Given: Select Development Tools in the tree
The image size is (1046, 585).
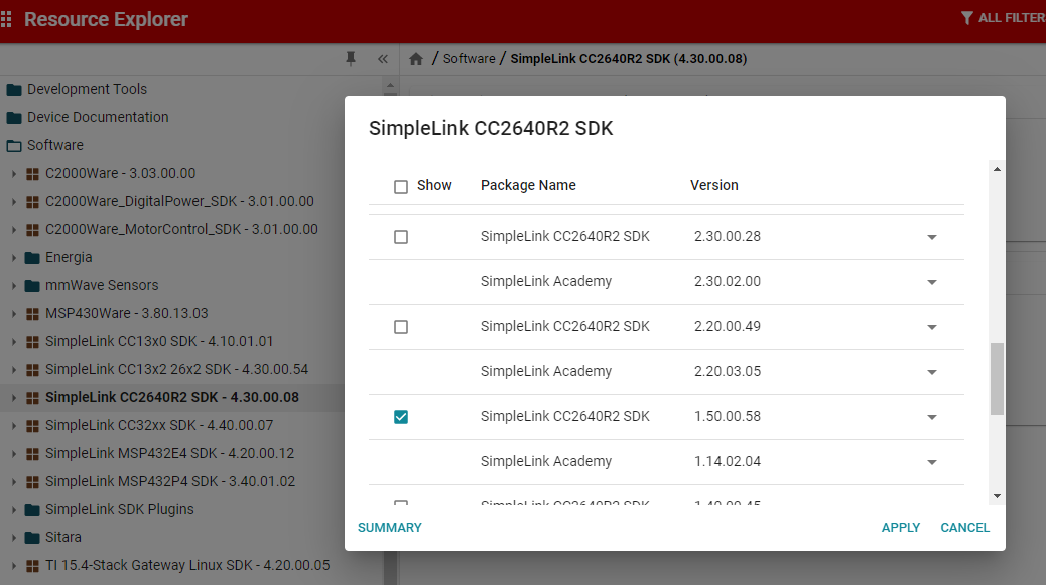Looking at the screenshot, I should [87, 89].
